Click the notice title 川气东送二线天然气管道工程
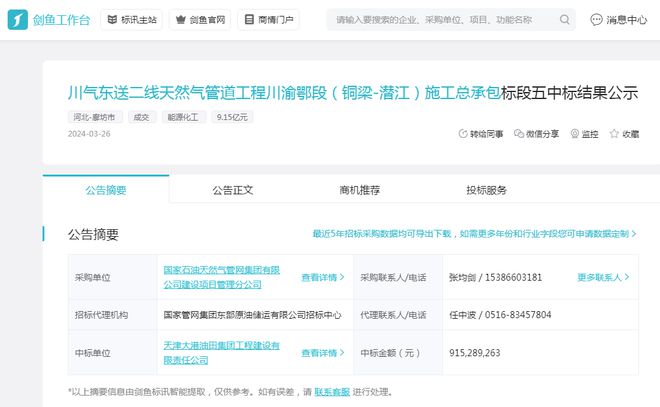660x407 pixels. (x=353, y=93)
